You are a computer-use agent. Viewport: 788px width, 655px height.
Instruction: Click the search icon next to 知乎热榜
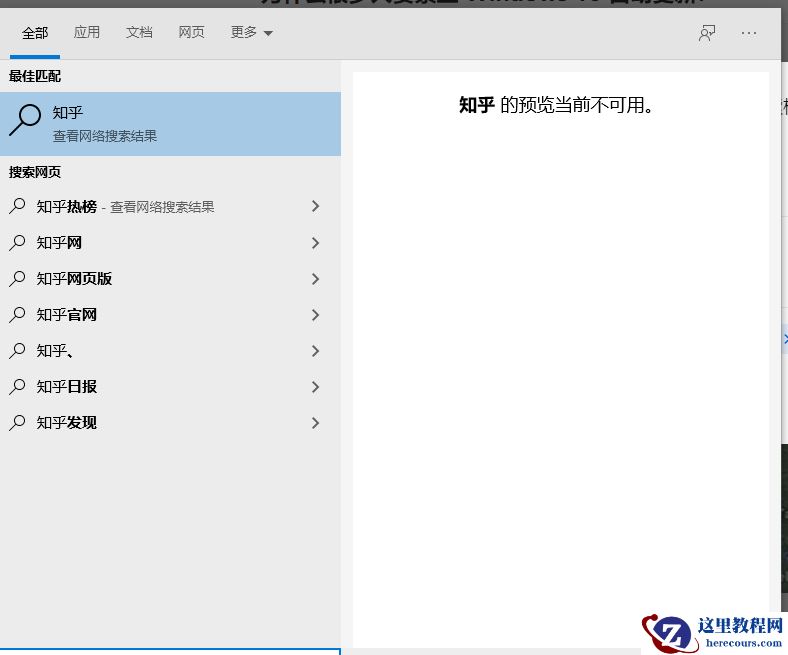[x=17, y=206]
